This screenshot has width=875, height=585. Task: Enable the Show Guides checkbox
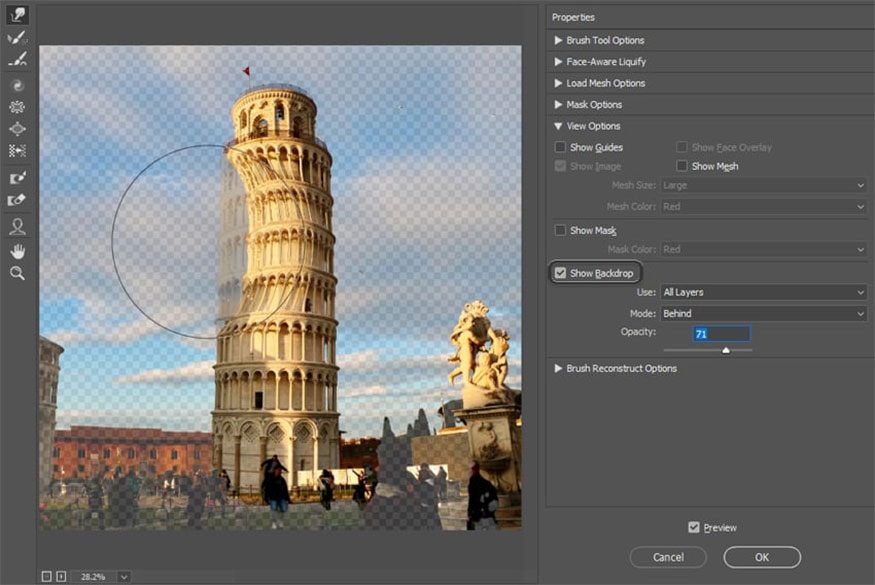pos(561,148)
